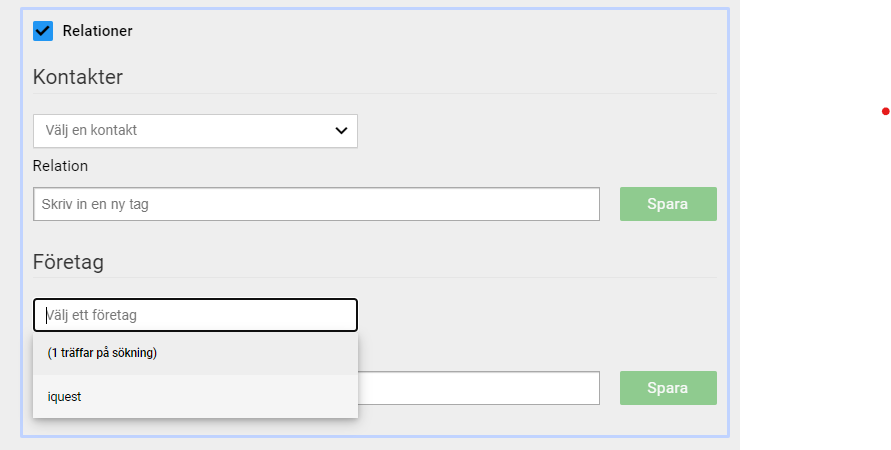Focus the partly hidden Företag relation field
The height and width of the screenshot is (450, 891).
(478, 388)
